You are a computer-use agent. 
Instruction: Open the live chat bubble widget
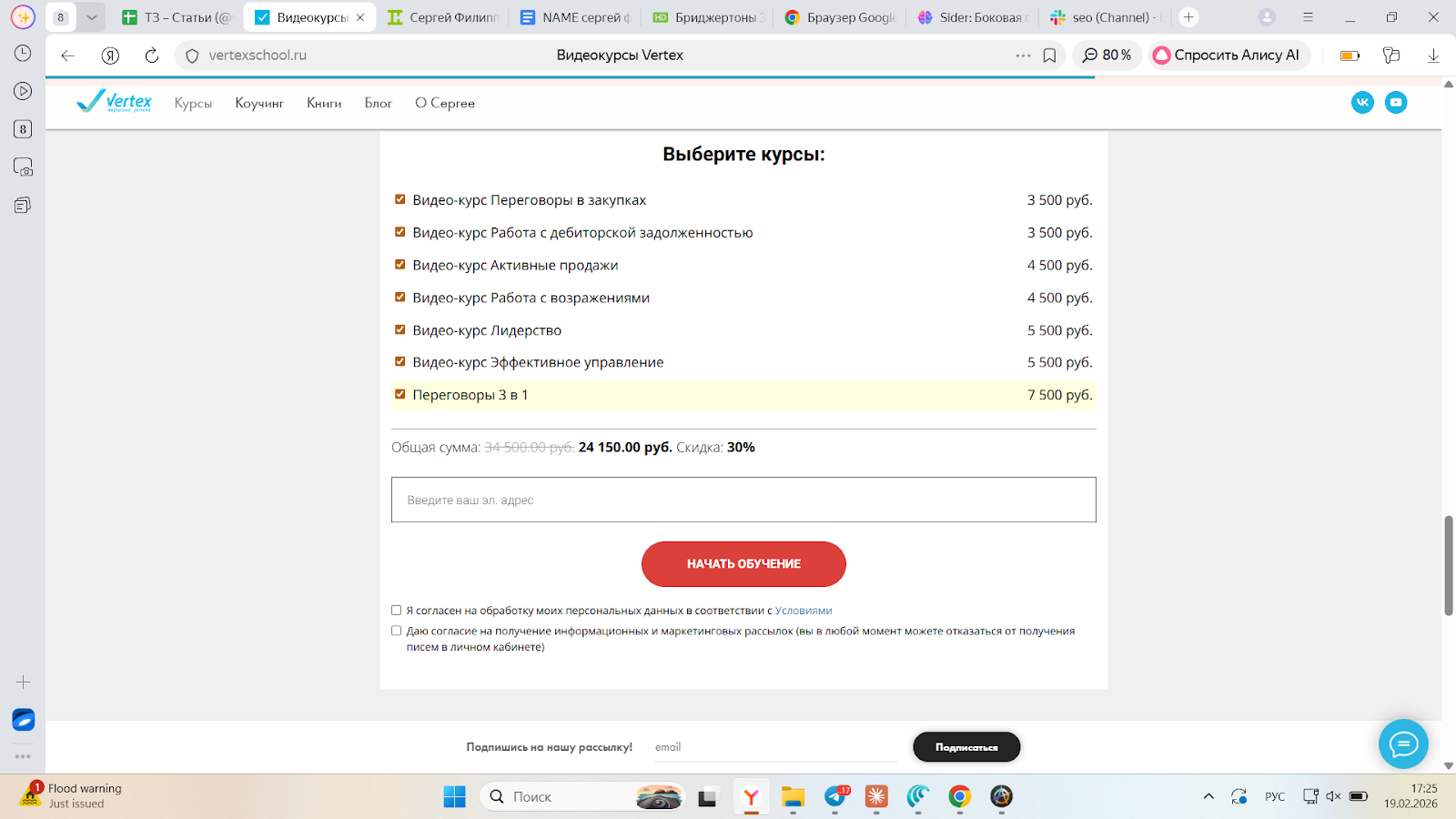[x=1403, y=744]
